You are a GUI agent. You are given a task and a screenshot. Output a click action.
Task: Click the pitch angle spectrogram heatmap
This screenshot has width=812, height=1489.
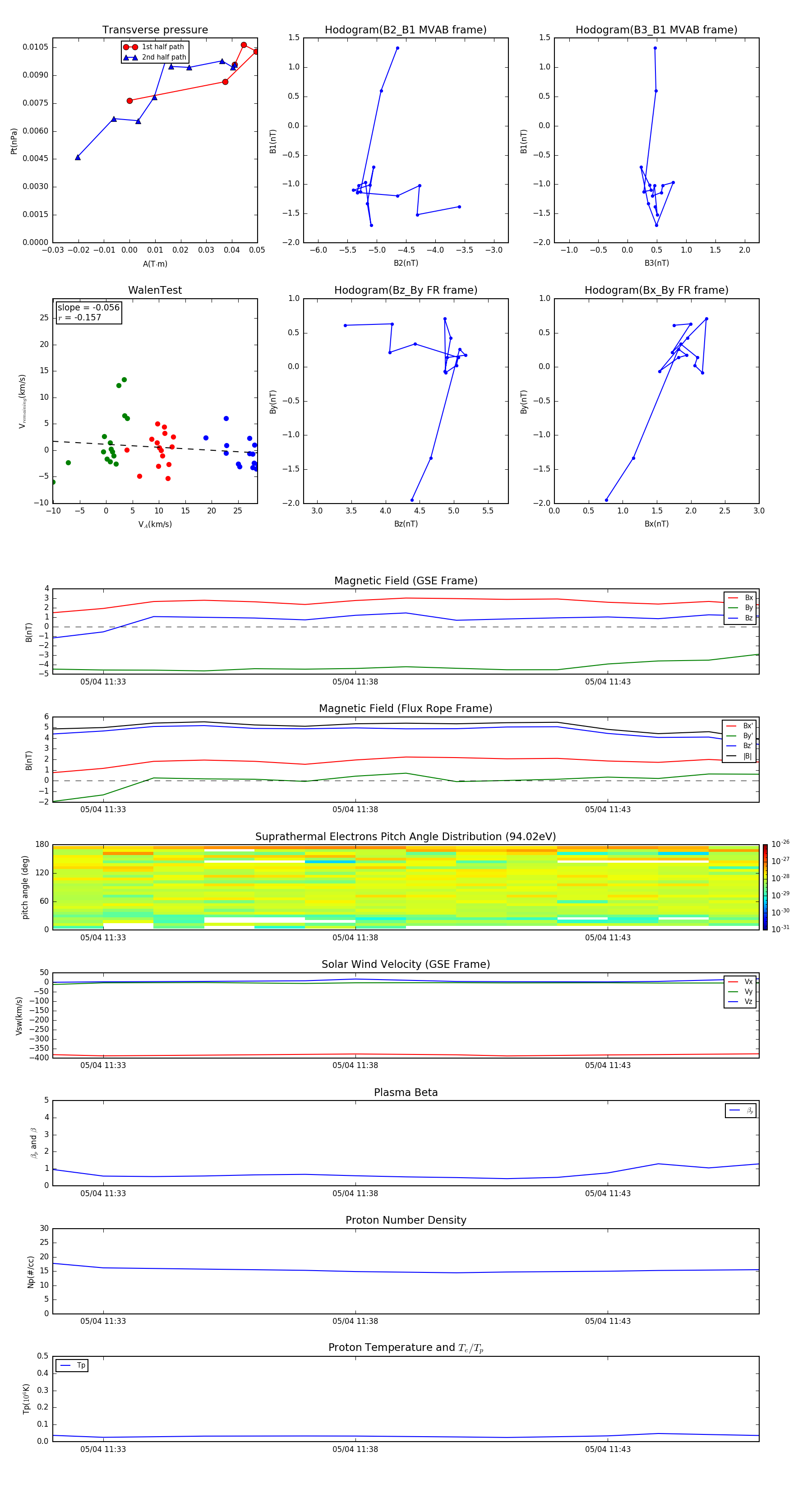coord(406,887)
